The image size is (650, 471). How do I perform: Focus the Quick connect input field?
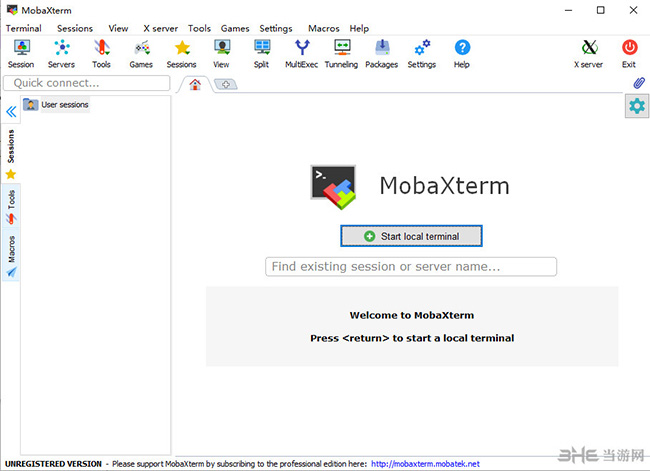tap(87, 83)
